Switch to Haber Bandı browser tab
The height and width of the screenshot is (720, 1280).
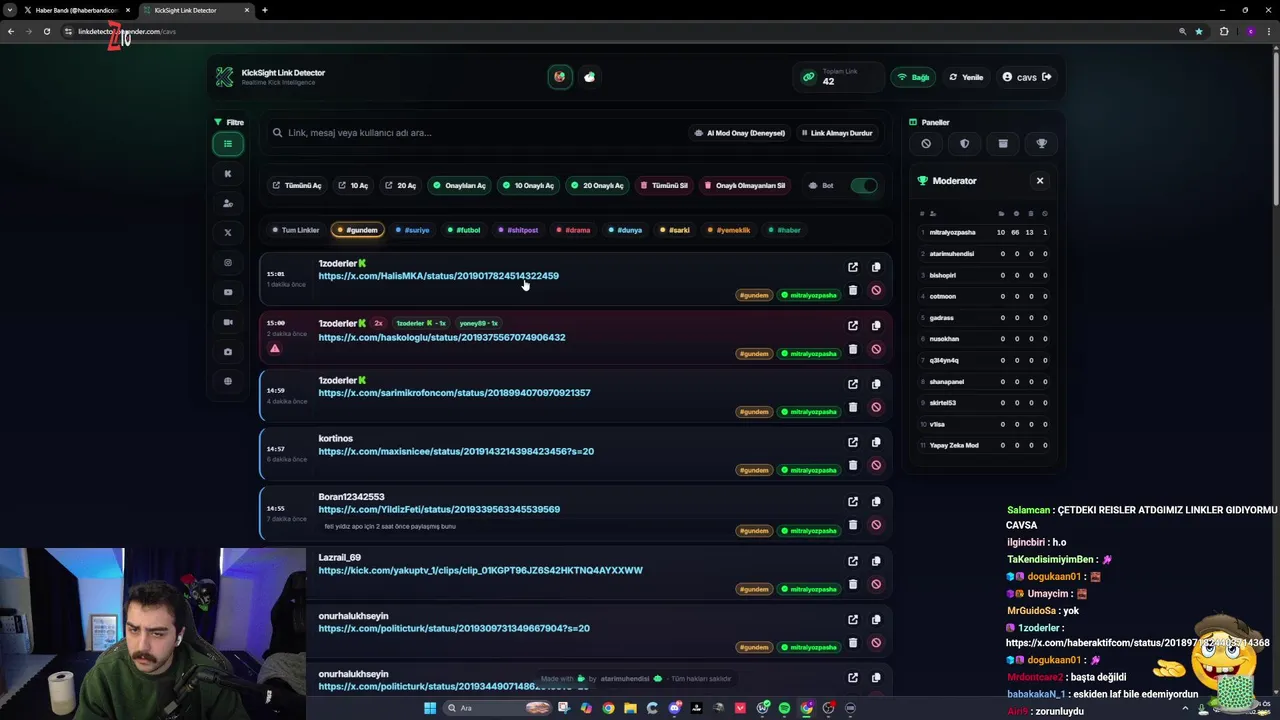pyautogui.click(x=76, y=10)
